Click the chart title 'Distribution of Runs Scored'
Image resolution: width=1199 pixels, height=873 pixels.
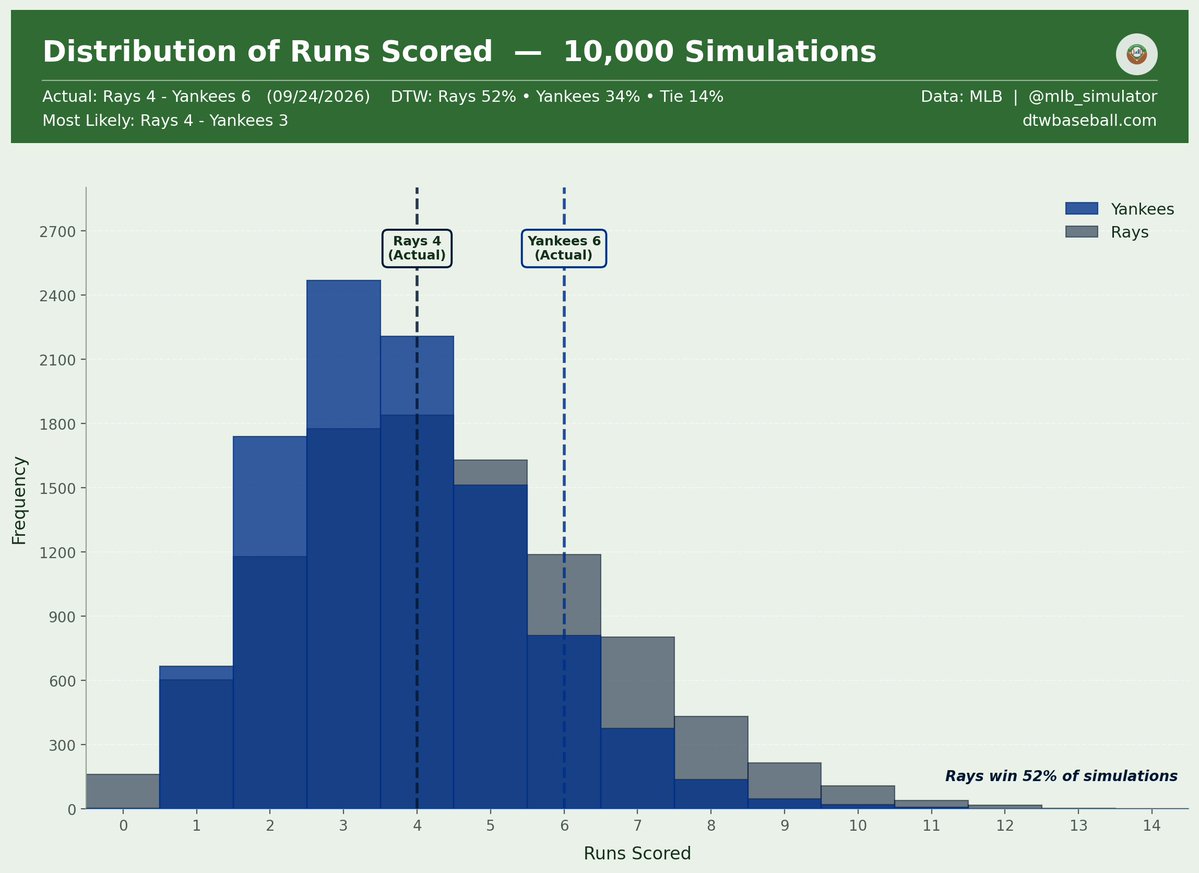[268, 52]
